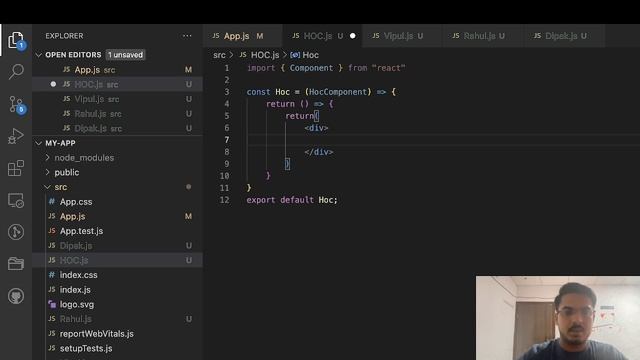Open Rahul.js in the src folder tree
Screen dimensions: 640x360
click(x=118, y=319)
